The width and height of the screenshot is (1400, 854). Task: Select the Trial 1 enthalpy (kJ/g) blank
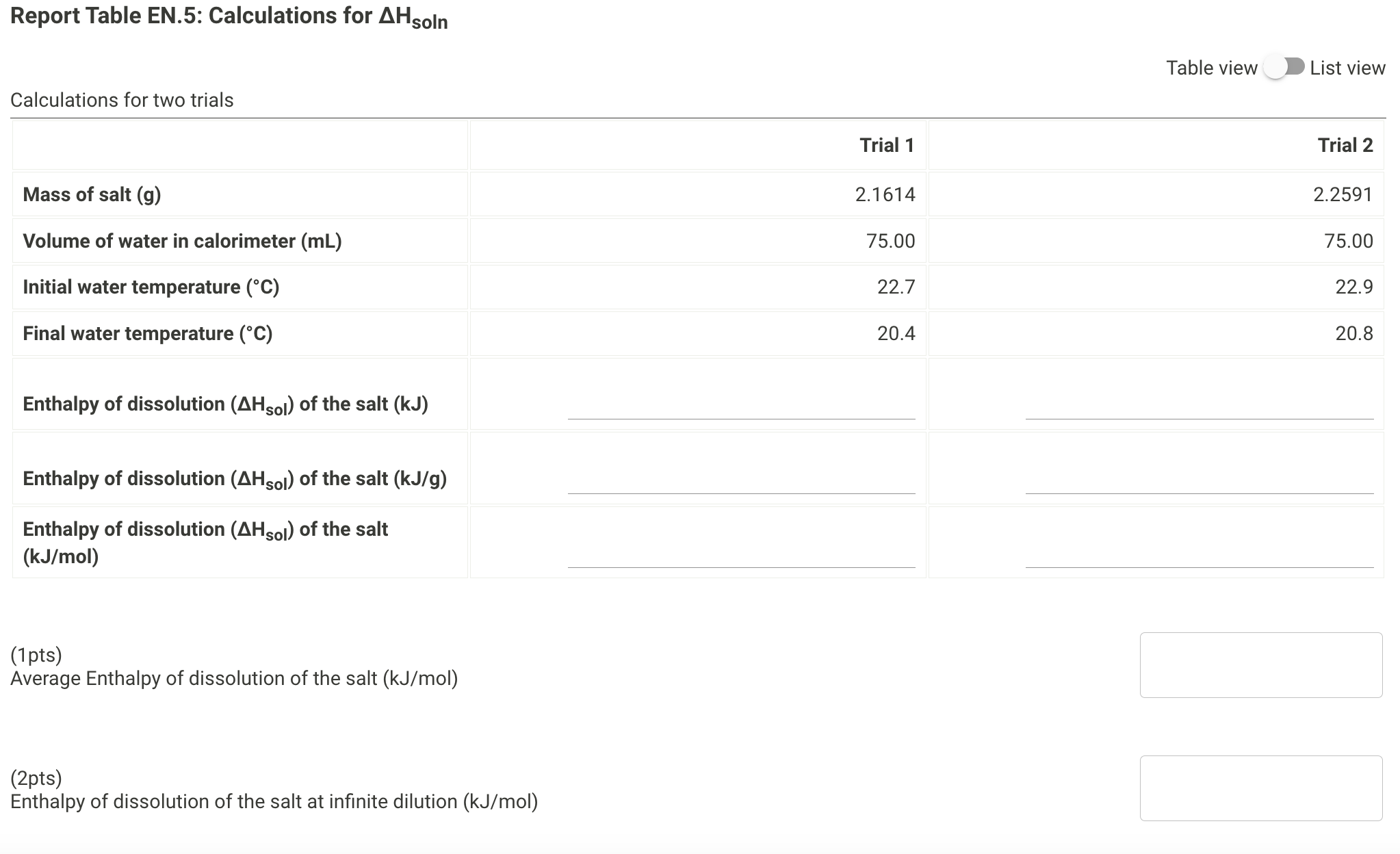(741, 488)
